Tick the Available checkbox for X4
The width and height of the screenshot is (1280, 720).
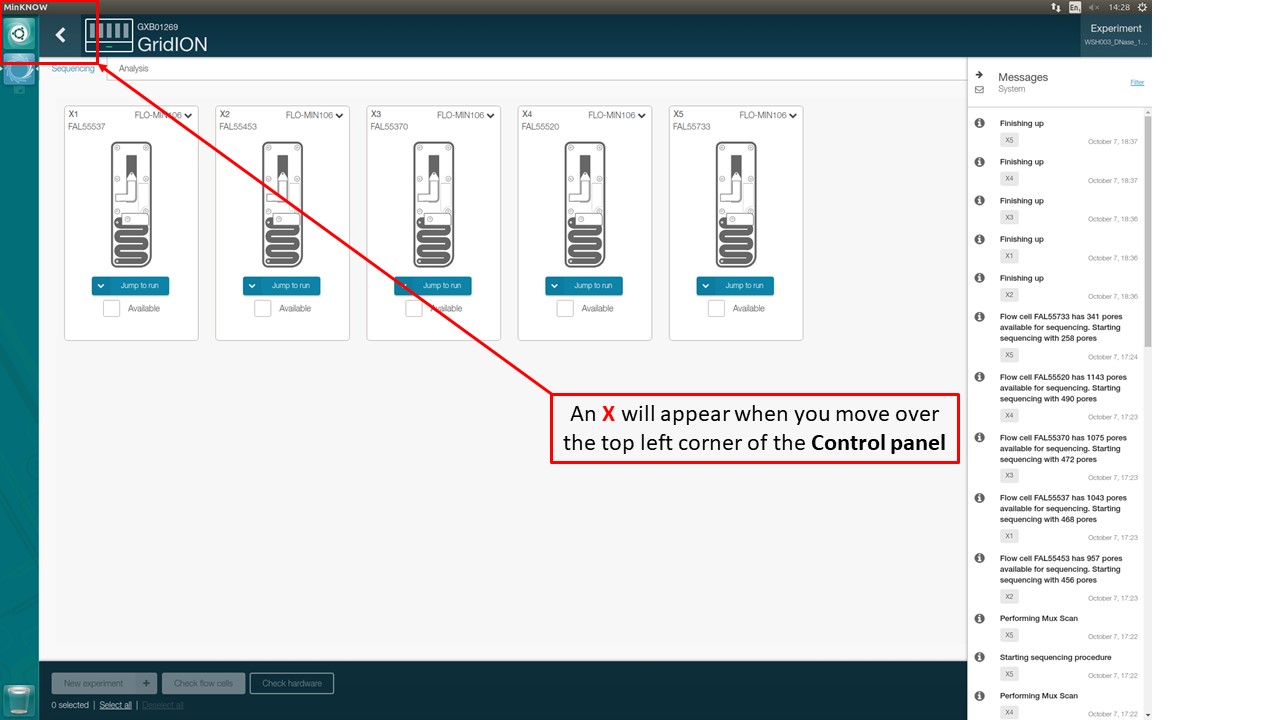565,308
